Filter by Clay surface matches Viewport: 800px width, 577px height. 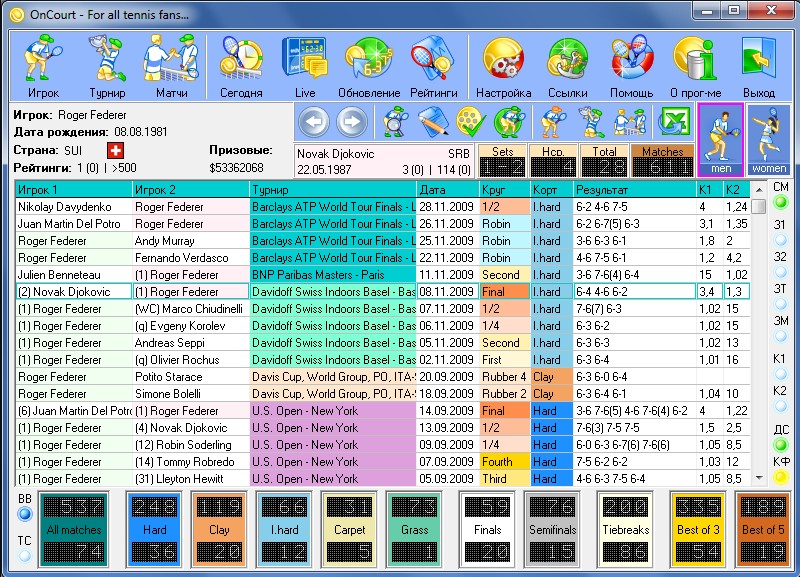[219, 530]
